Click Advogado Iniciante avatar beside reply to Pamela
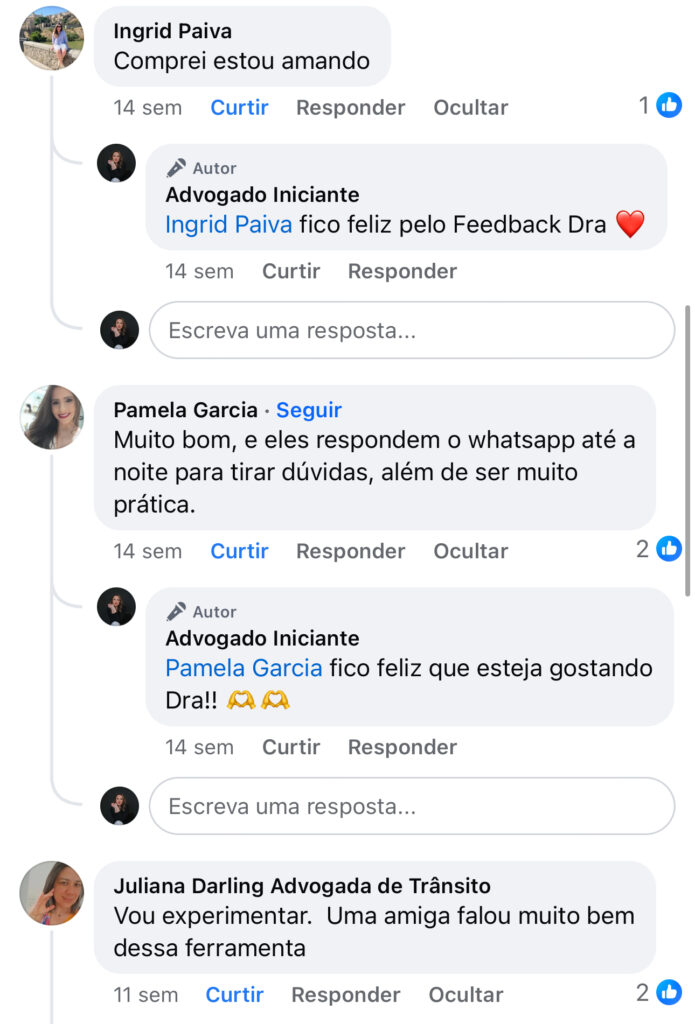Image resolution: width=695 pixels, height=1024 pixels. [116, 607]
